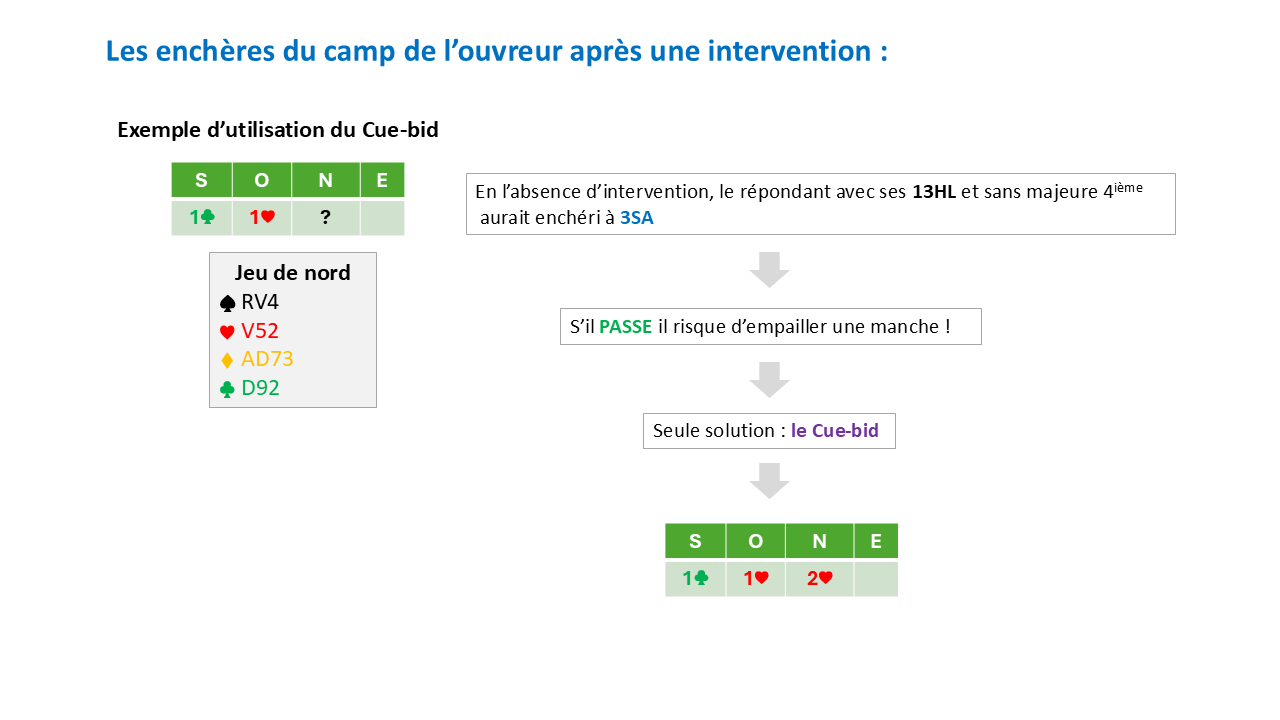Click the gray down arrow below the 3SA text box
Image resolution: width=1280 pixels, height=720 pixels.
[770, 269]
